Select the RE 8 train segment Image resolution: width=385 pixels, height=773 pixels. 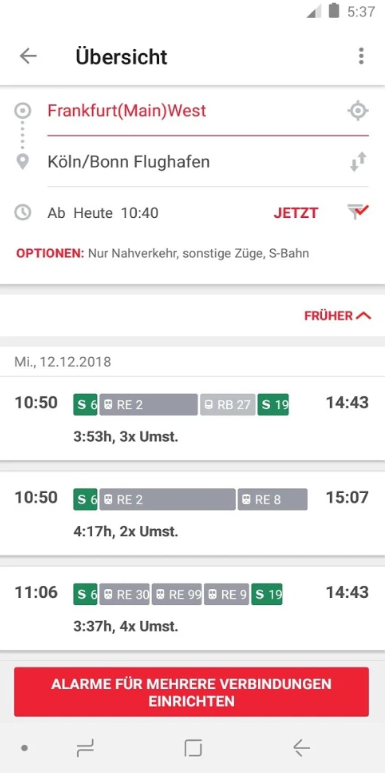tap(273, 499)
